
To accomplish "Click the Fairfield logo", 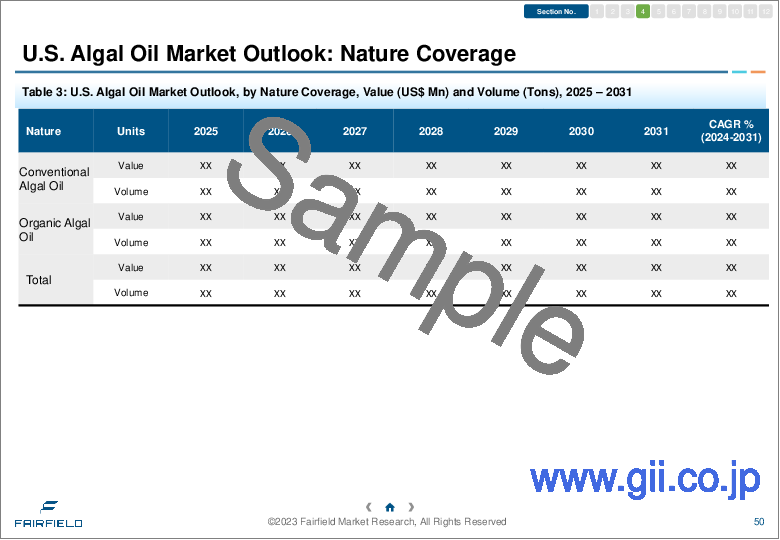I will click(48, 513).
